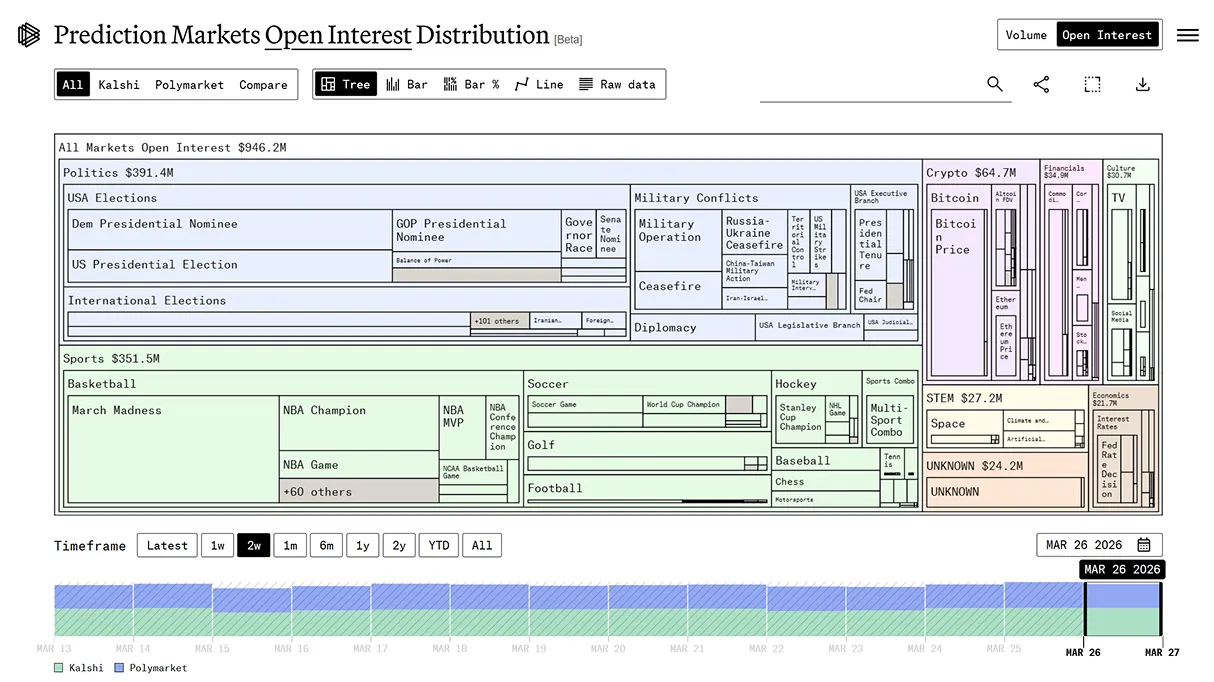Screen dimensions: 1214x682
Task: Open the MAR 26 2026 date picker
Action: click(x=1099, y=545)
